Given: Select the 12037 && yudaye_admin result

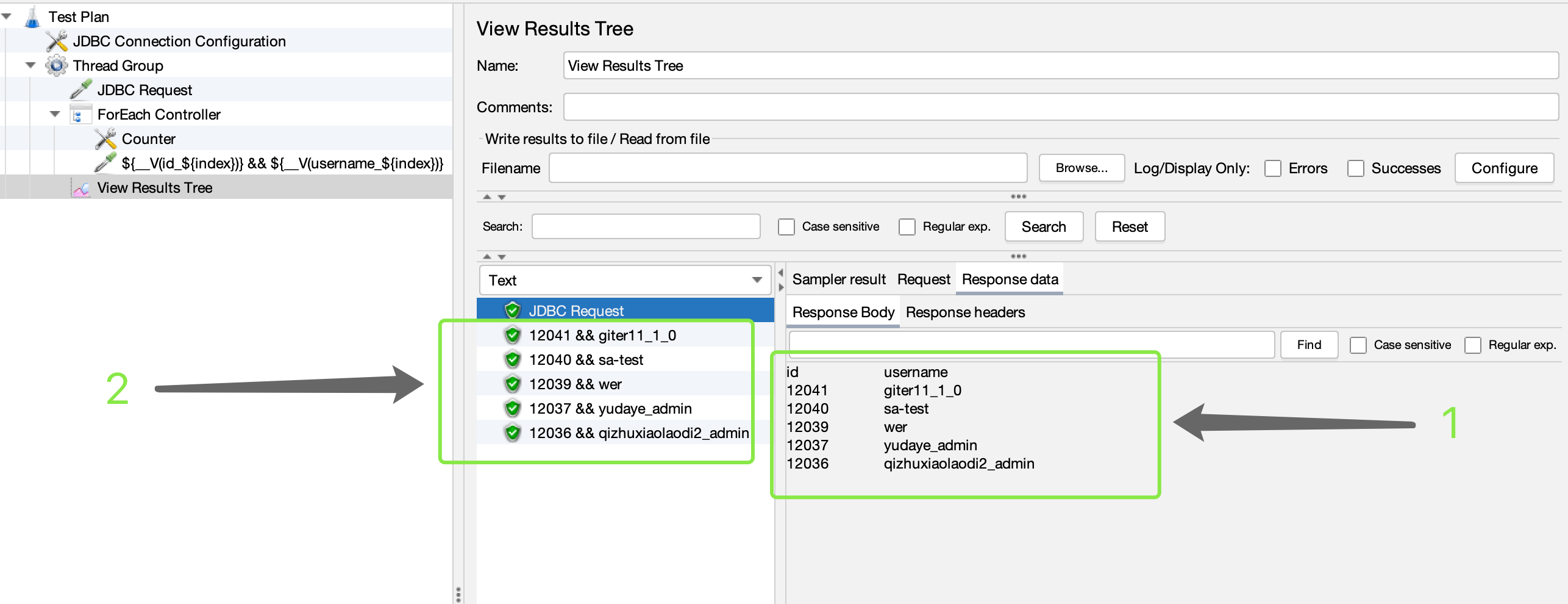Looking at the screenshot, I should point(610,408).
